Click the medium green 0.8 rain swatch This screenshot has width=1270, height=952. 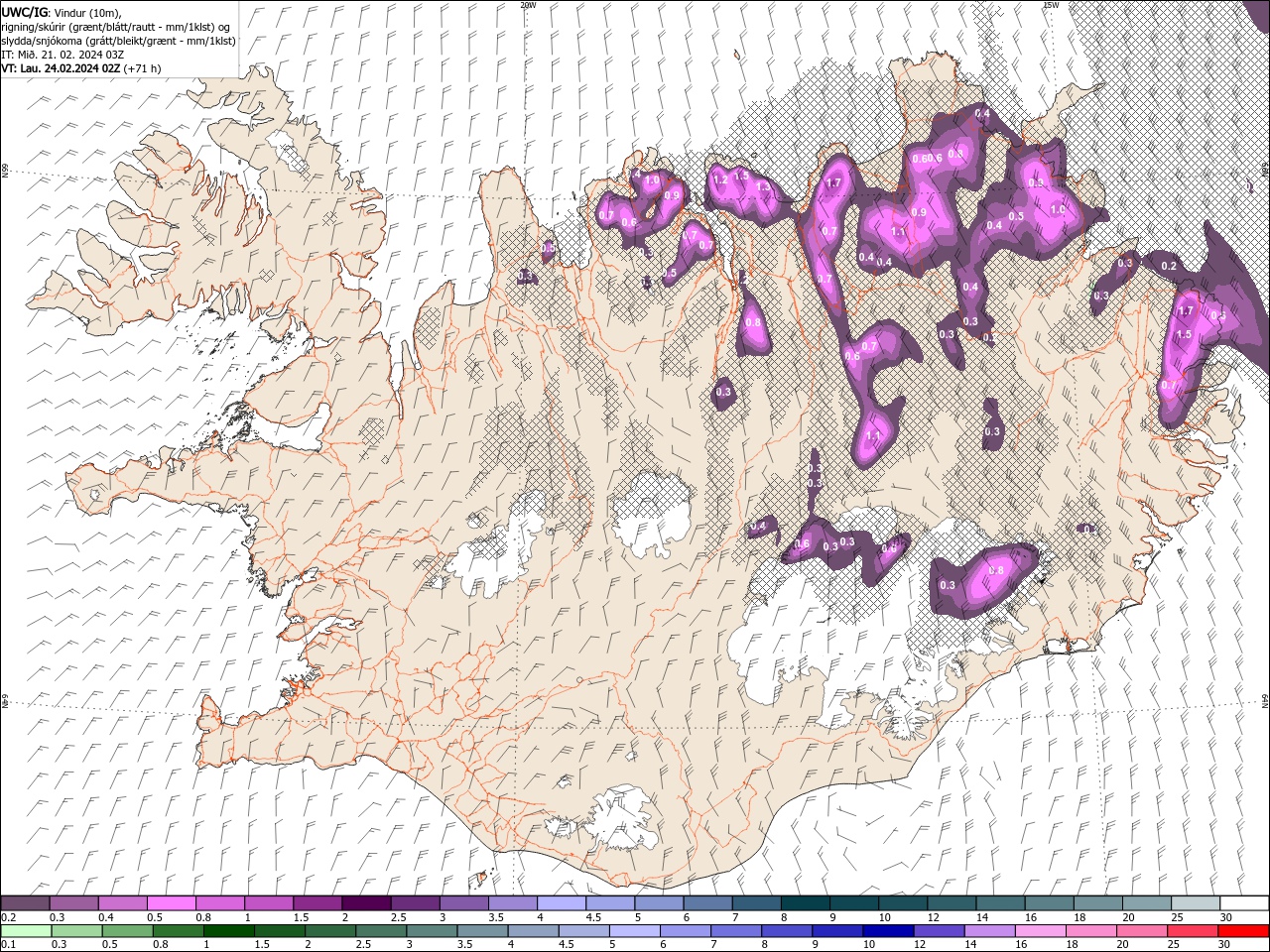(178, 931)
